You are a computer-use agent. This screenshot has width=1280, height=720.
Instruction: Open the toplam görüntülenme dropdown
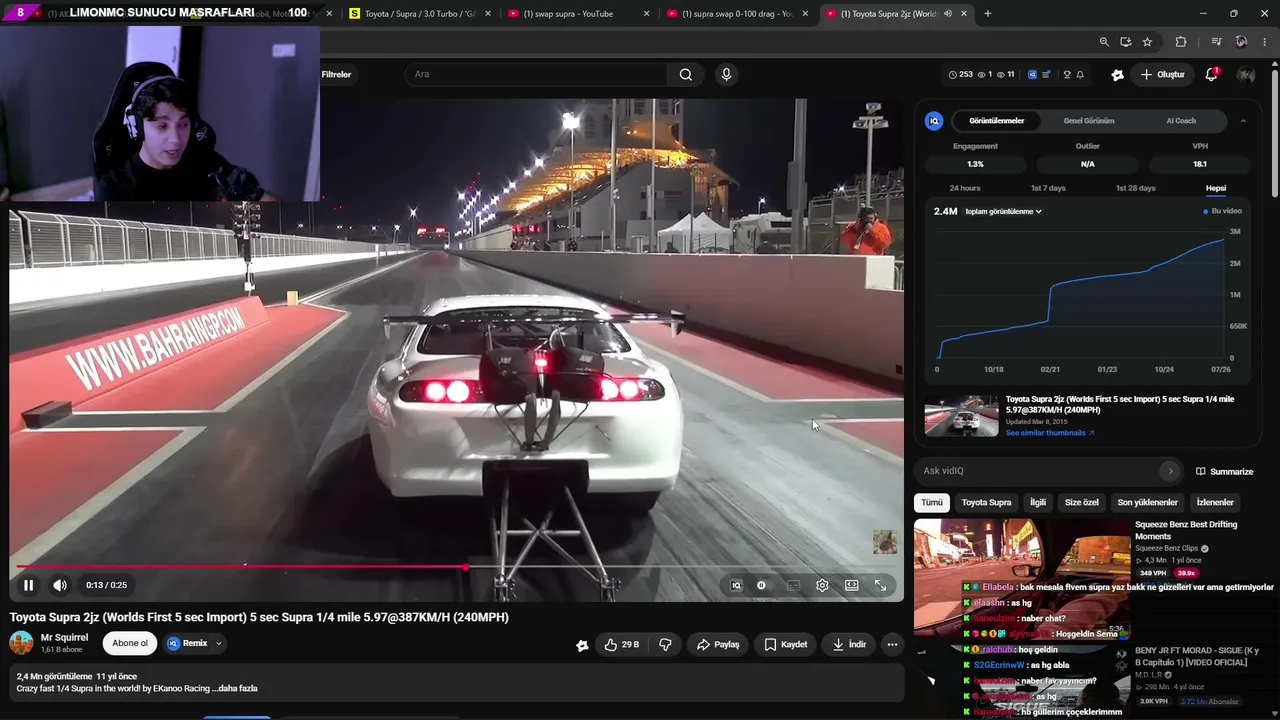1003,212
